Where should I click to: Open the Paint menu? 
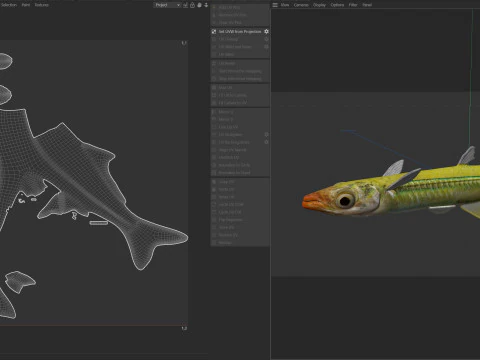coord(26,5)
